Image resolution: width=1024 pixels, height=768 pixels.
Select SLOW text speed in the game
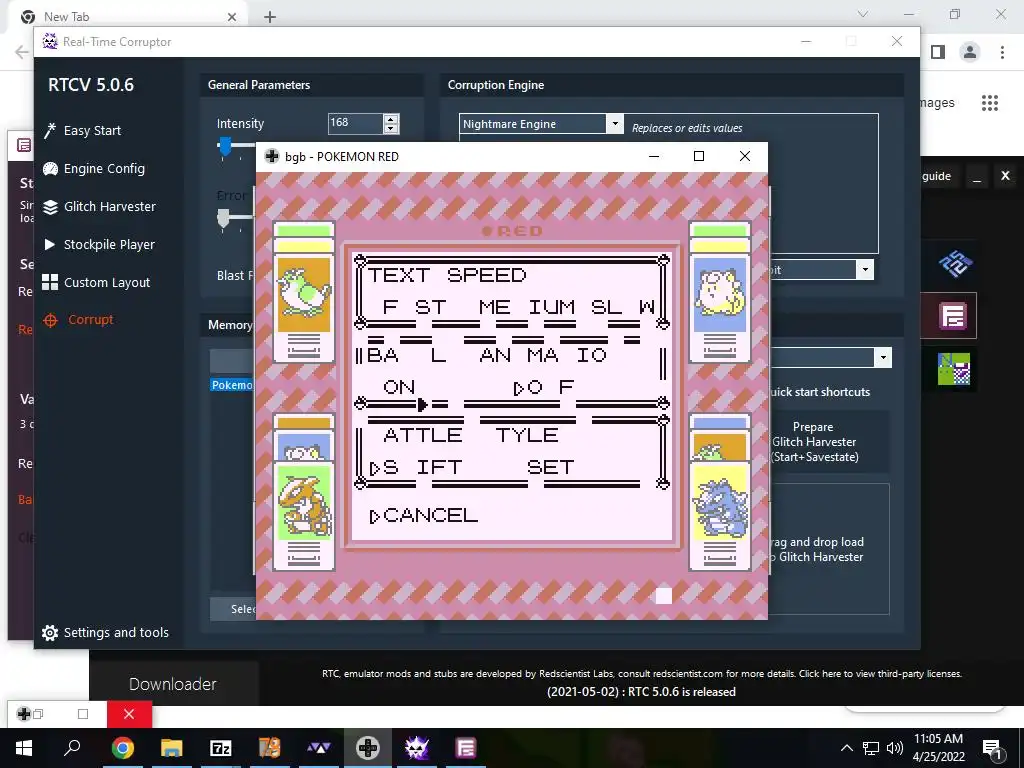pos(624,307)
